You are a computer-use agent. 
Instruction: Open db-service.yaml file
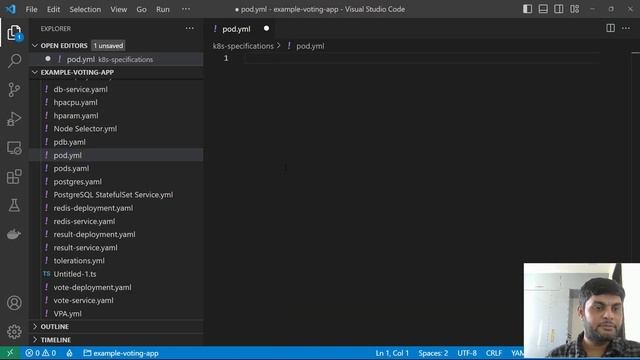point(80,89)
